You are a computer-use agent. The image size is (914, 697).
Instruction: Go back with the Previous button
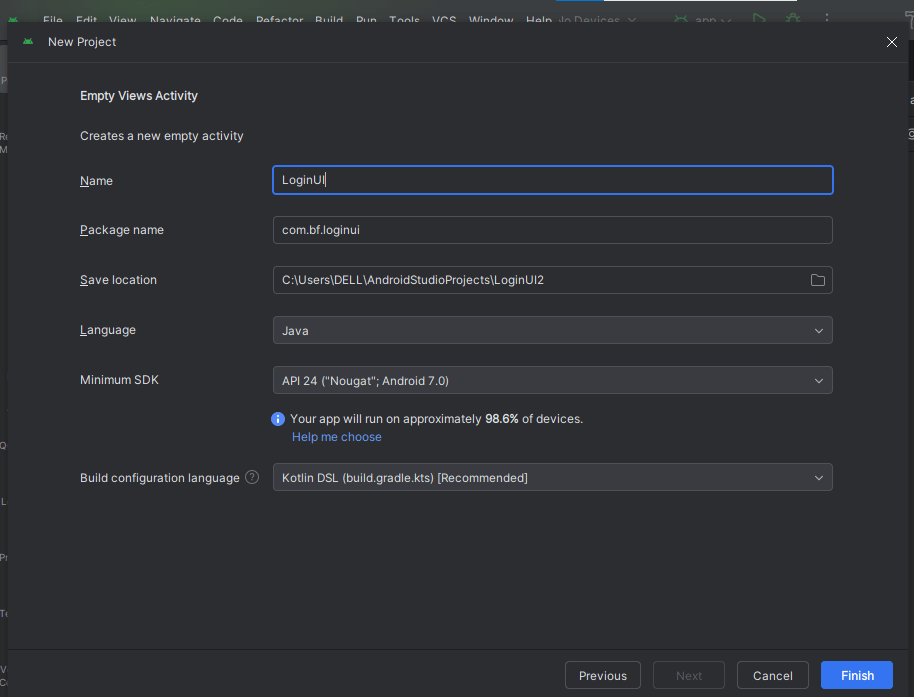coord(602,675)
